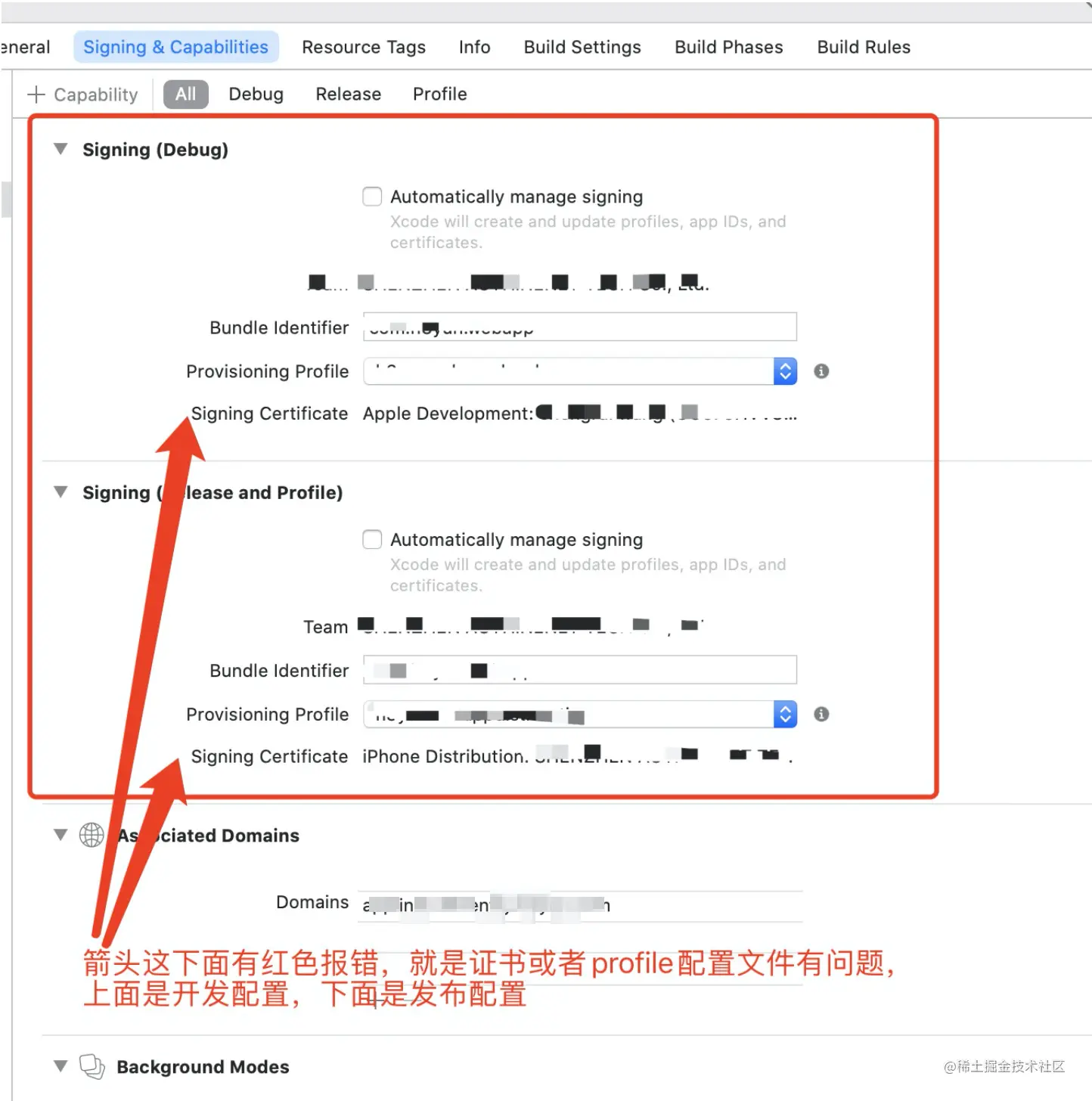Collapse the Background Modes section
The width and height of the screenshot is (1092, 1101).
pos(61,1066)
